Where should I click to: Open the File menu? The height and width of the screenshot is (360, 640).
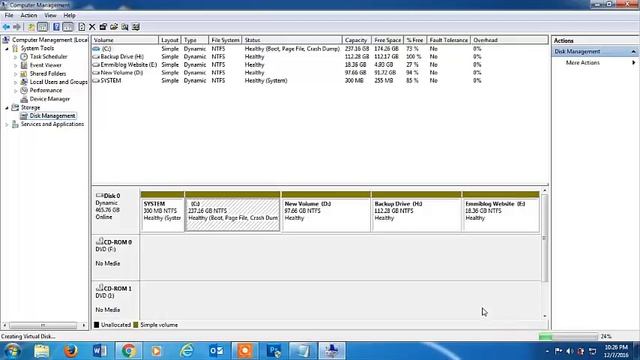(x=9, y=16)
